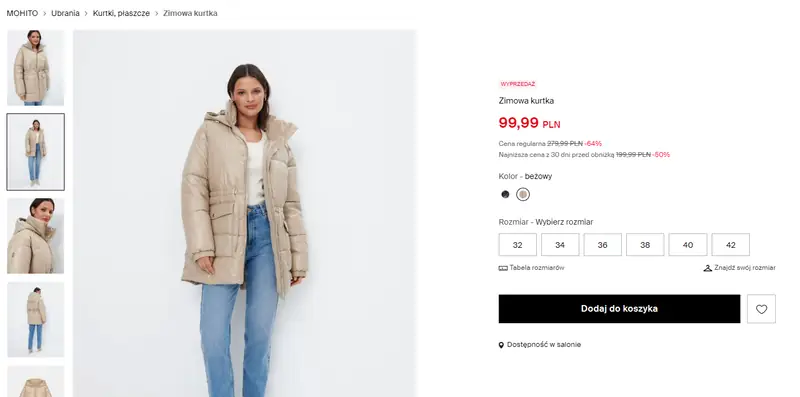The height and width of the screenshot is (397, 800).
Task: Pick size 42
Action: click(731, 245)
